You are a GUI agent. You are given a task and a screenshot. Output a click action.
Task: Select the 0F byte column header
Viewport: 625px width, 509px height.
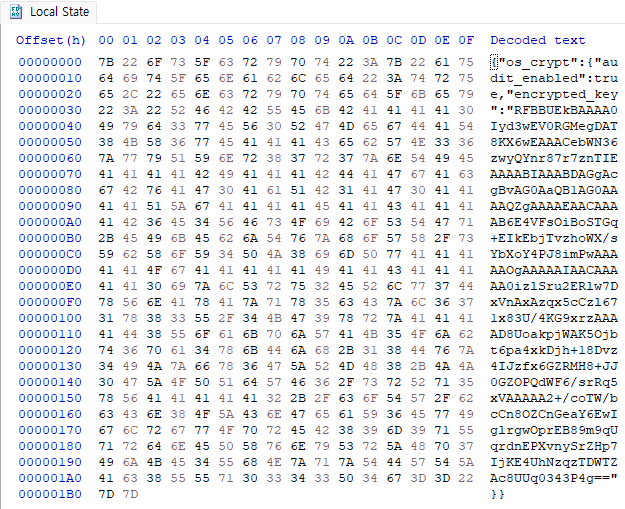pyautogui.click(x=466, y=40)
